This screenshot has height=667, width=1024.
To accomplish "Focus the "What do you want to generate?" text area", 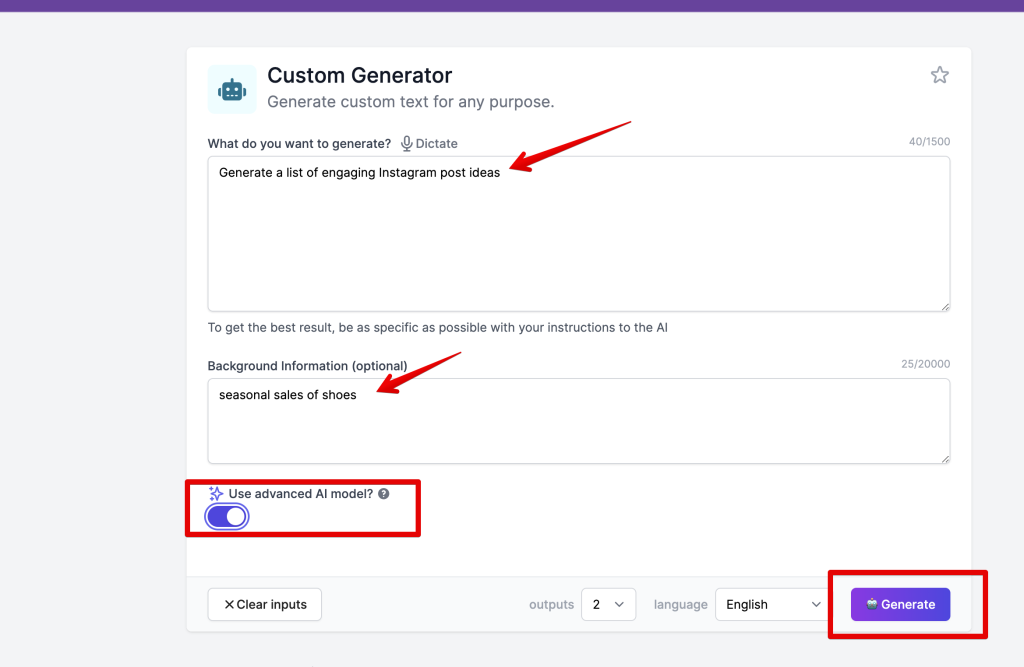I will 578,240.
